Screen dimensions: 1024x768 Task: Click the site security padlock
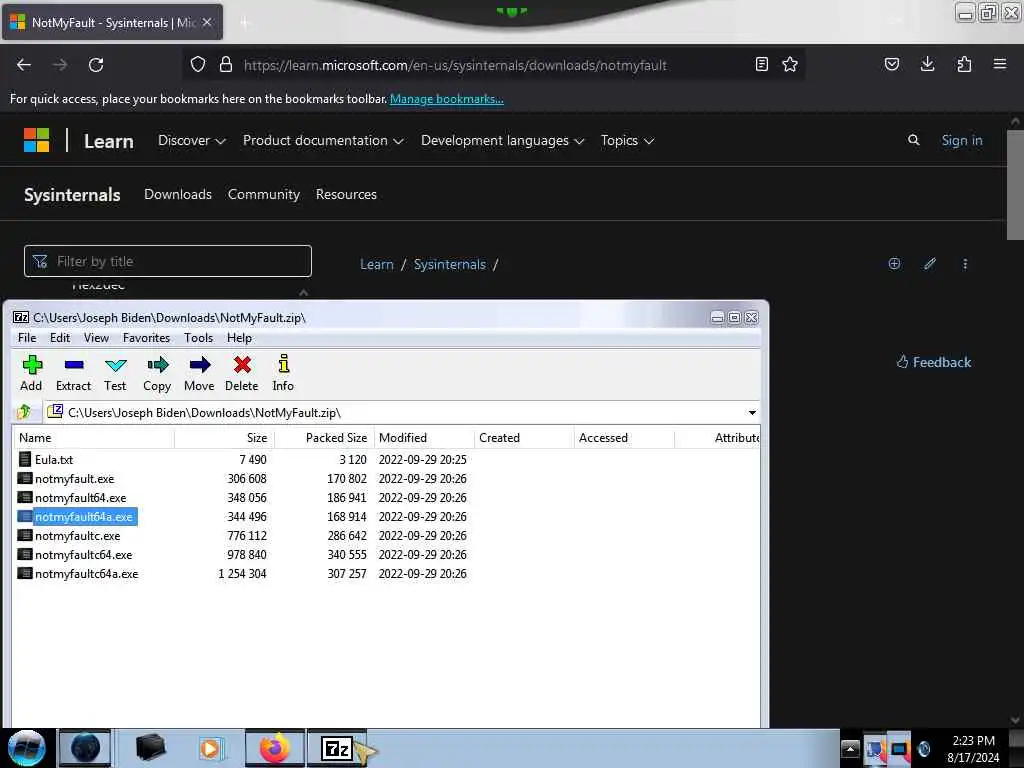click(x=226, y=65)
